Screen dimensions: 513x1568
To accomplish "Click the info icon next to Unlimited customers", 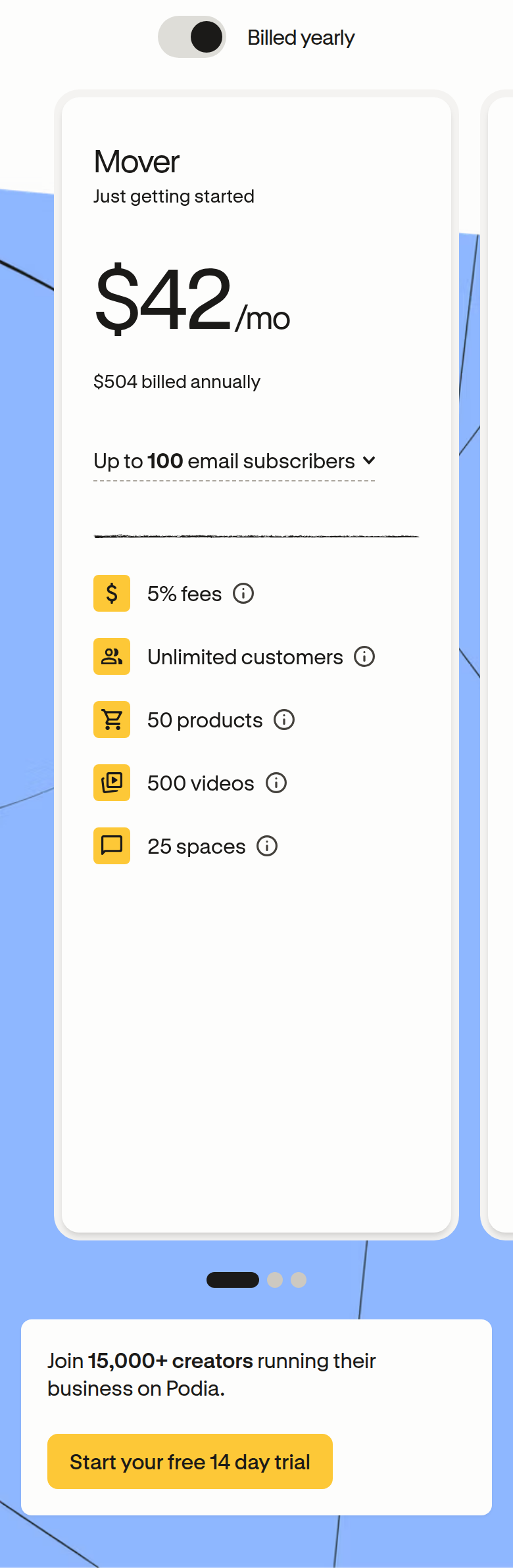I will pos(364,656).
